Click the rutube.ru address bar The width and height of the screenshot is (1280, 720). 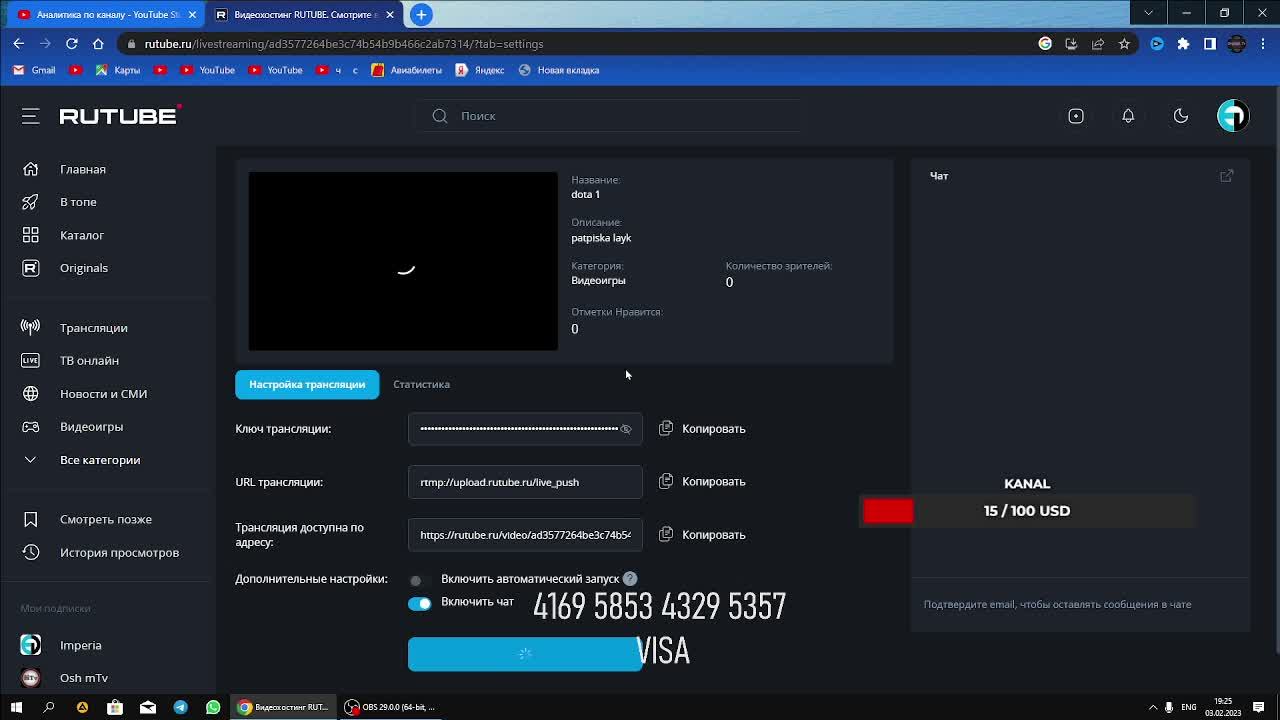tap(580, 44)
